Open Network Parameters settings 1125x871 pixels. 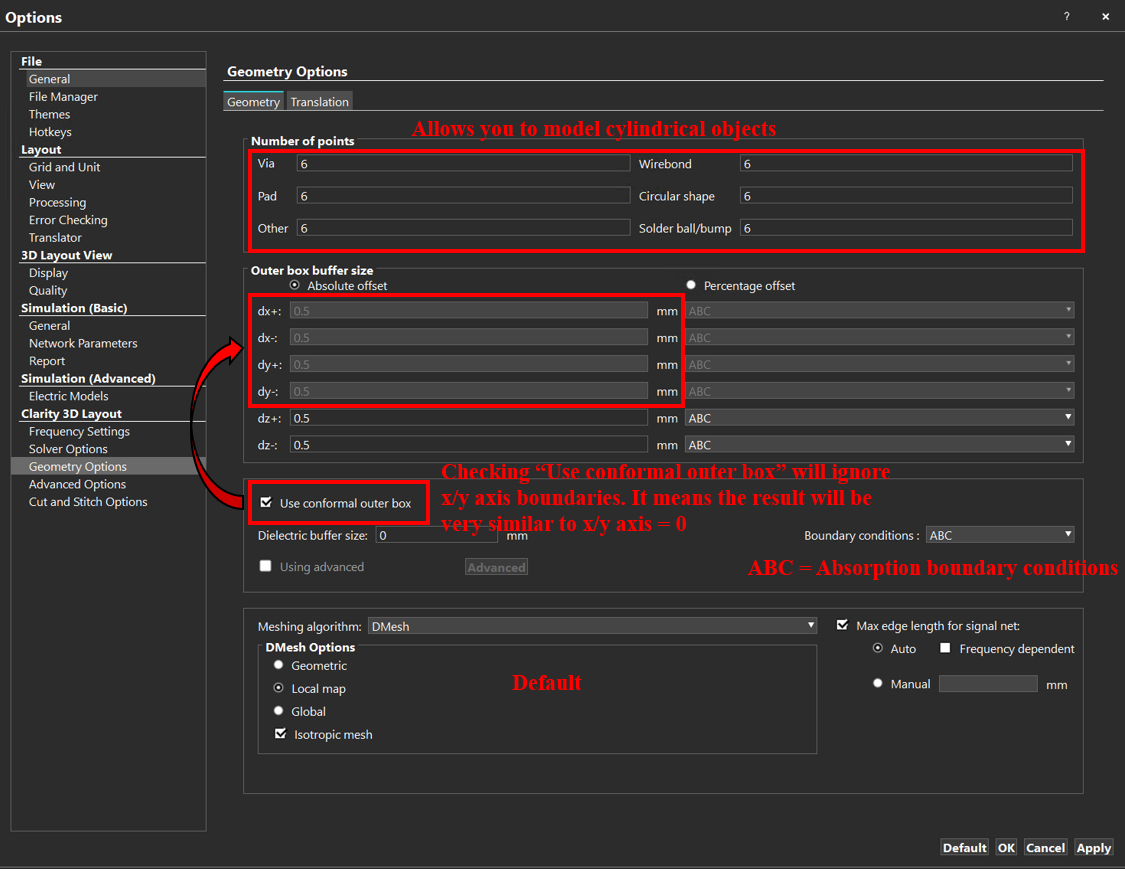(83, 343)
